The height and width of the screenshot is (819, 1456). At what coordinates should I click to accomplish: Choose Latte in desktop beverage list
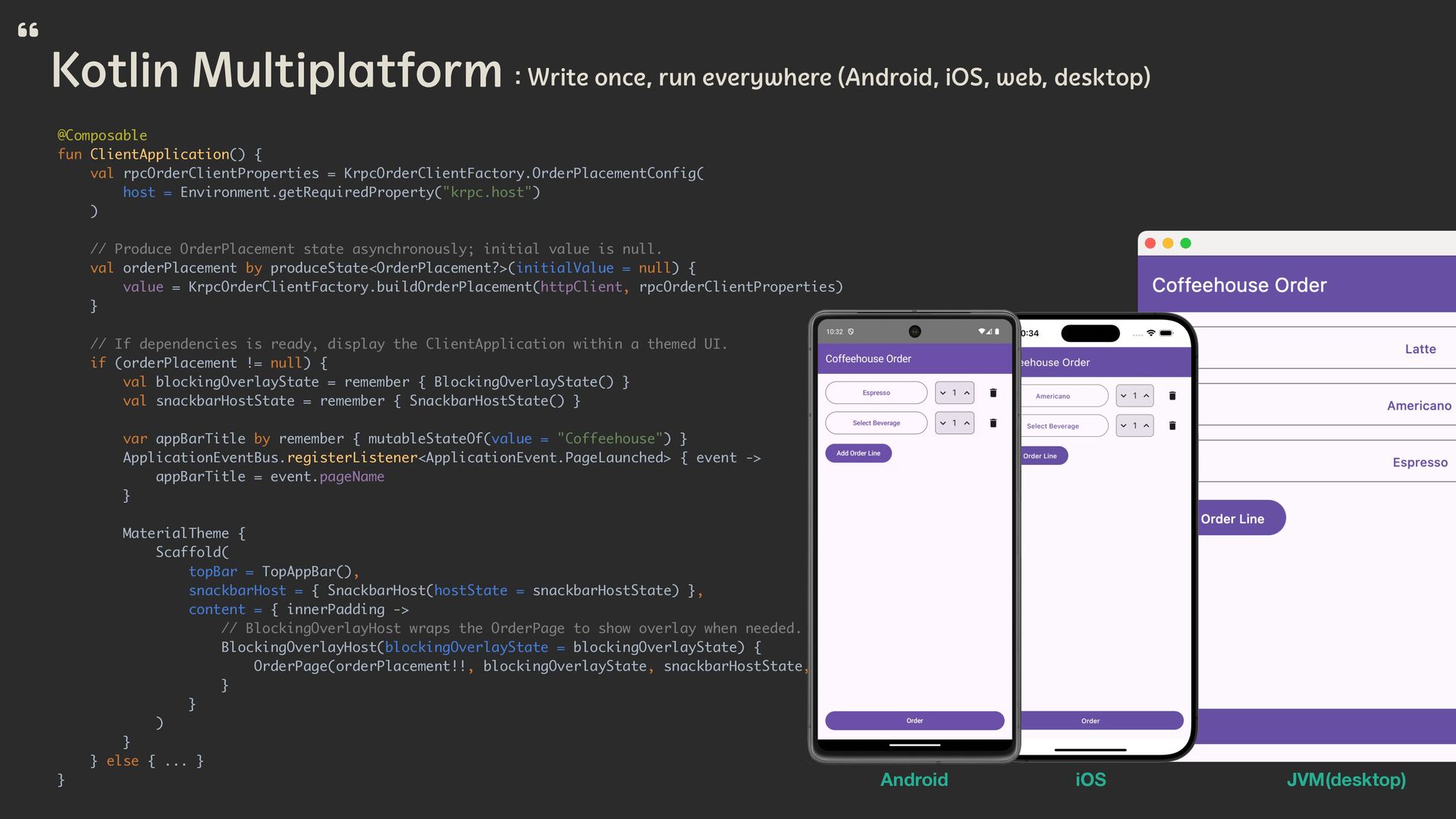1420,349
